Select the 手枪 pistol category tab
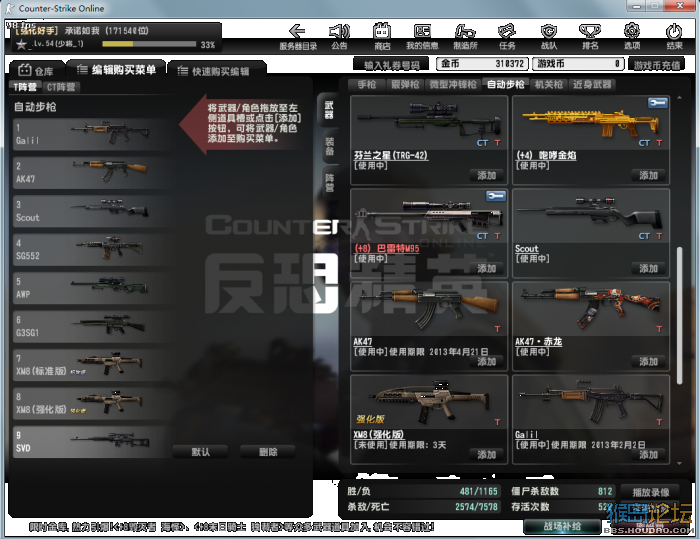 pyautogui.click(x=366, y=84)
